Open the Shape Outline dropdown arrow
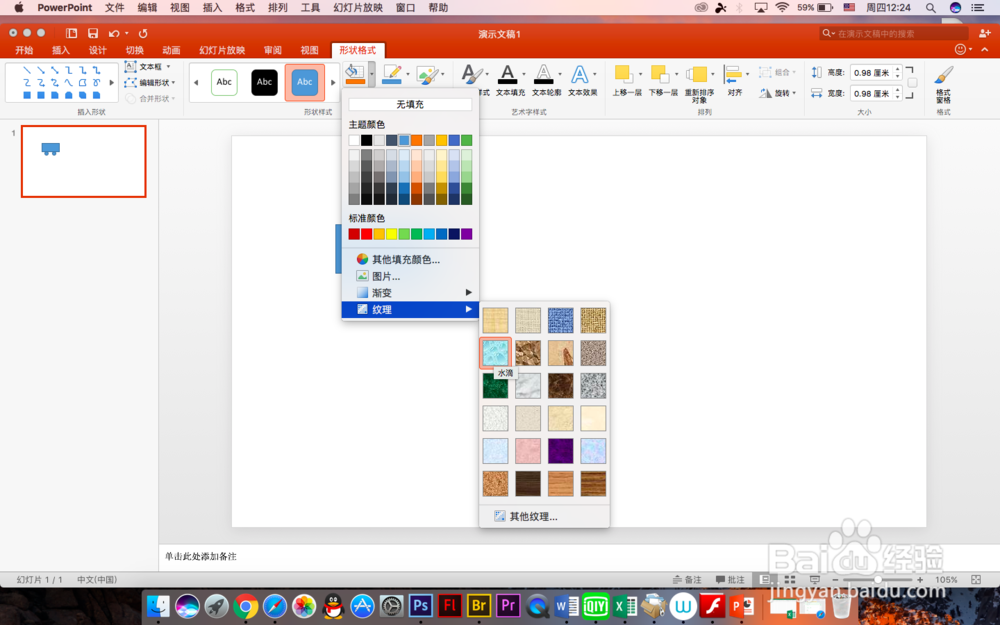The image size is (1000, 625). click(408, 74)
